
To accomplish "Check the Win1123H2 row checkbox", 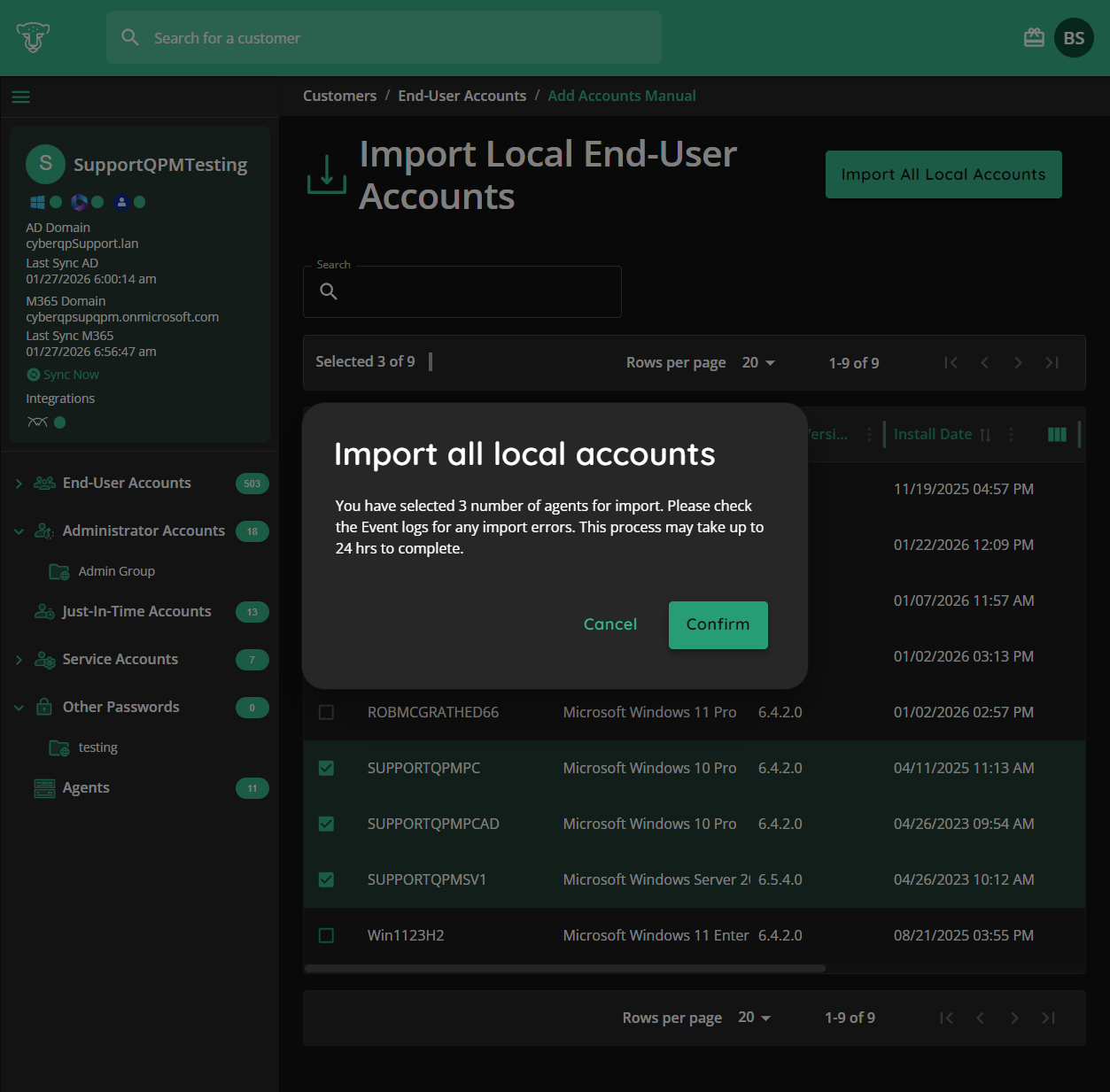I will pos(326,935).
